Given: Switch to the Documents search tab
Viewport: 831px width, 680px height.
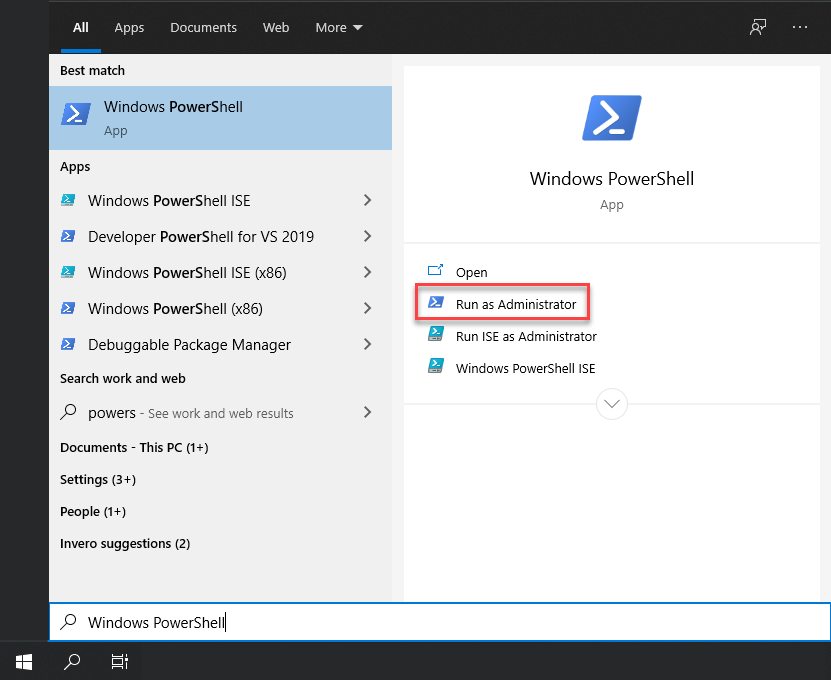Looking at the screenshot, I should click(x=203, y=27).
